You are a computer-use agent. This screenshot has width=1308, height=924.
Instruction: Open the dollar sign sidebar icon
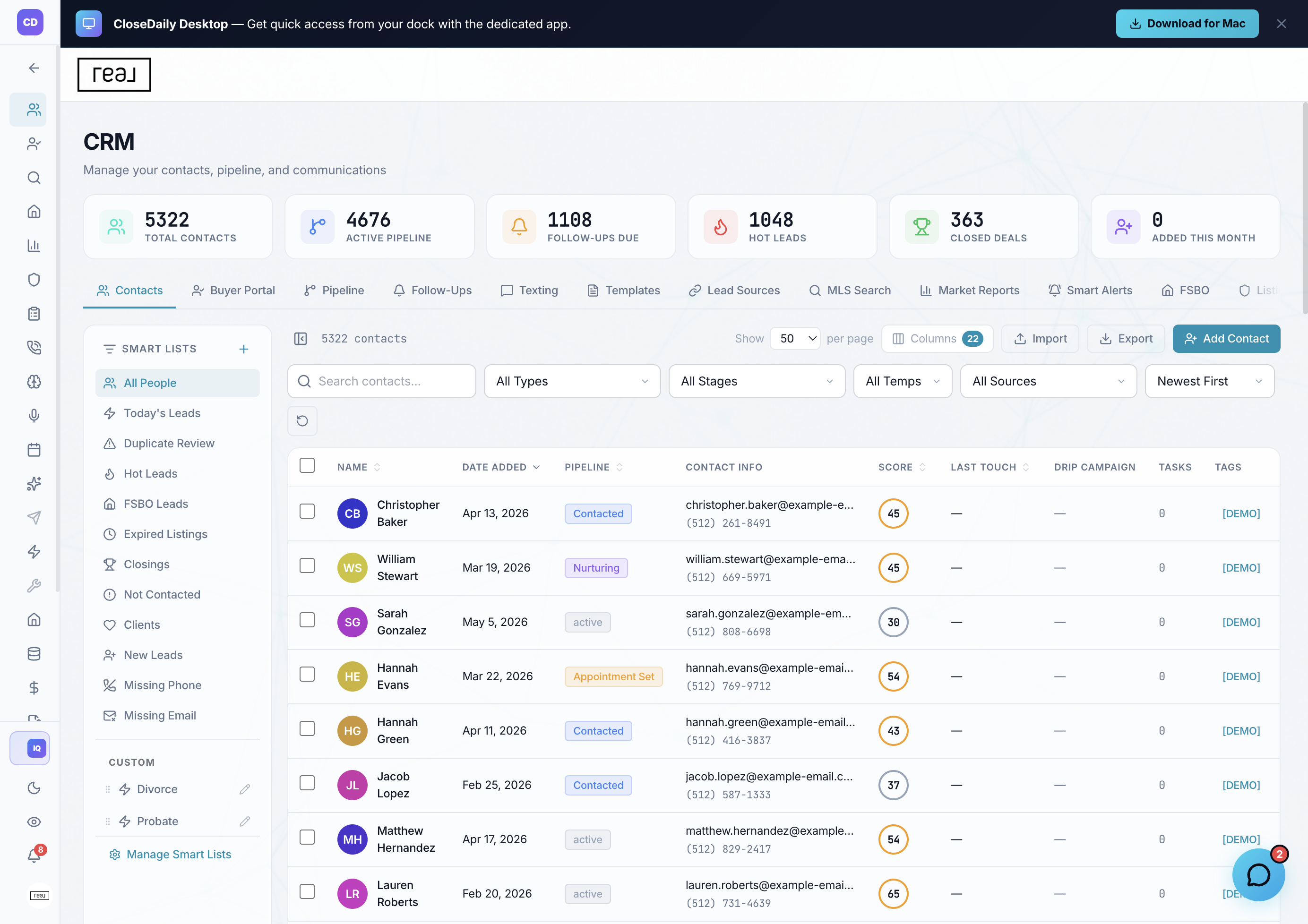(x=34, y=688)
